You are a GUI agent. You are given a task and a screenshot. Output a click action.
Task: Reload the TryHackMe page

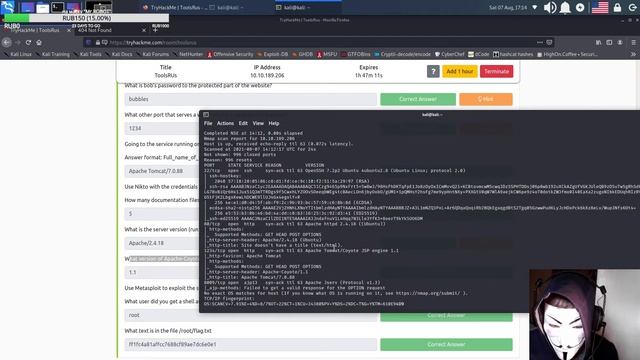click(x=28, y=42)
